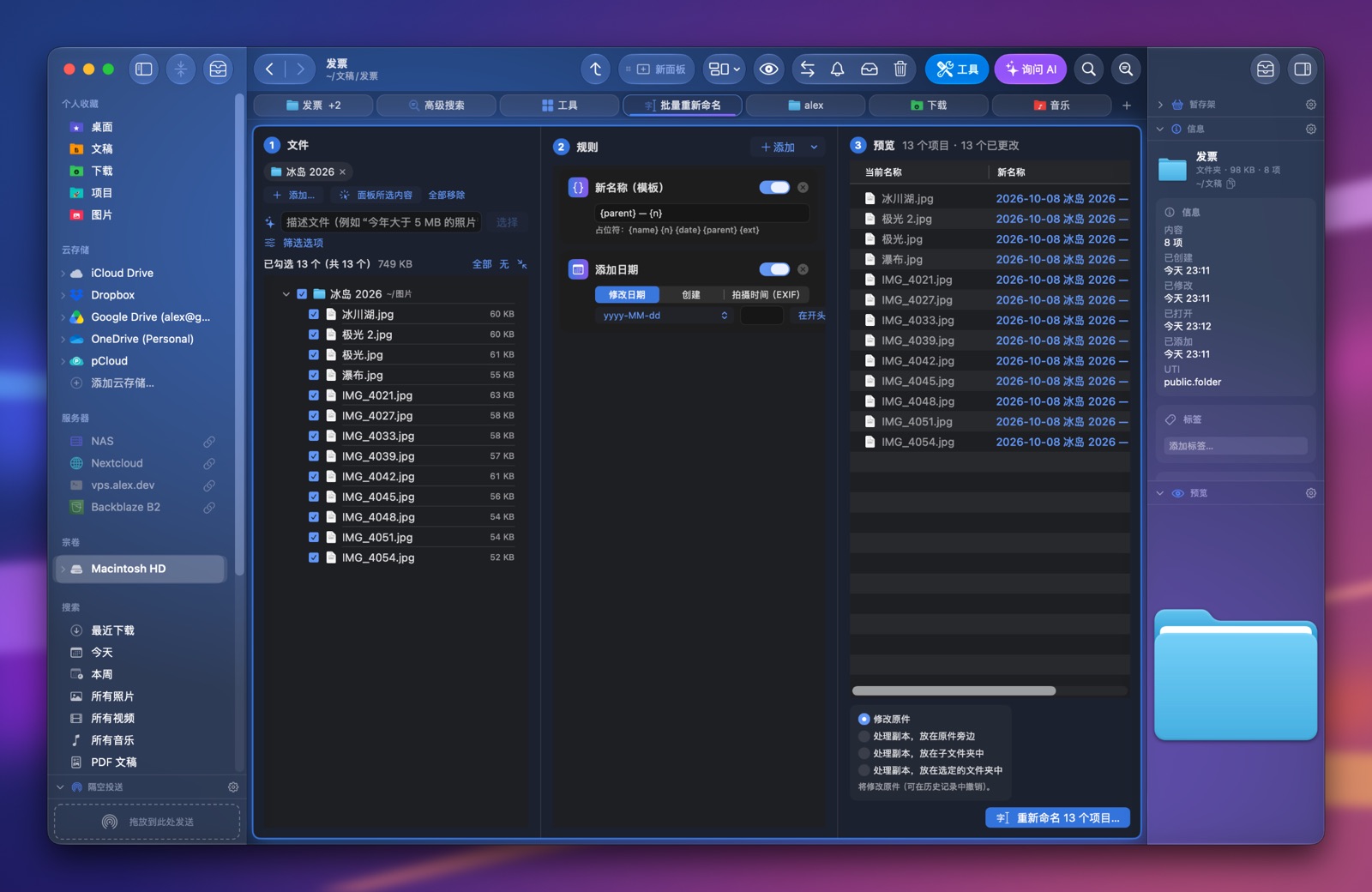Screen dimensions: 1372x892
Task: Remove the 添加日期 rule
Action: click(x=803, y=269)
